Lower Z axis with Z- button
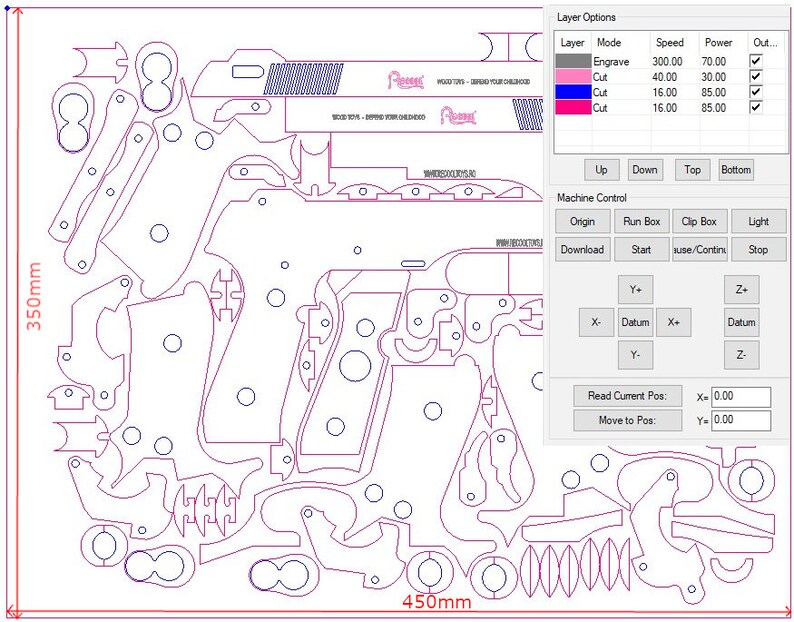794x622 pixels. tap(742, 355)
